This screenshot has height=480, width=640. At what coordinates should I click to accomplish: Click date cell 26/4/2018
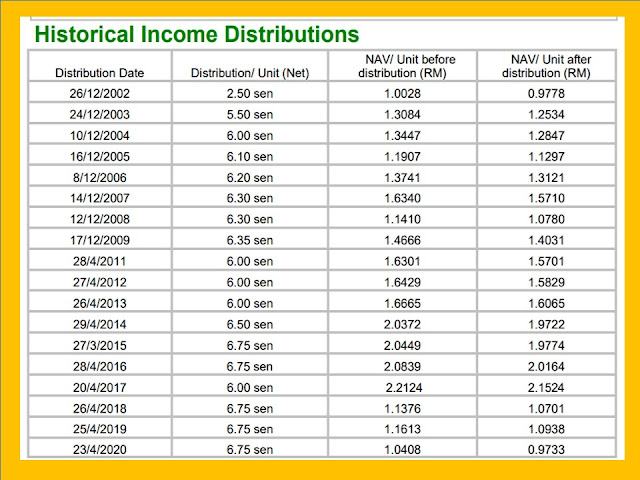click(100, 409)
